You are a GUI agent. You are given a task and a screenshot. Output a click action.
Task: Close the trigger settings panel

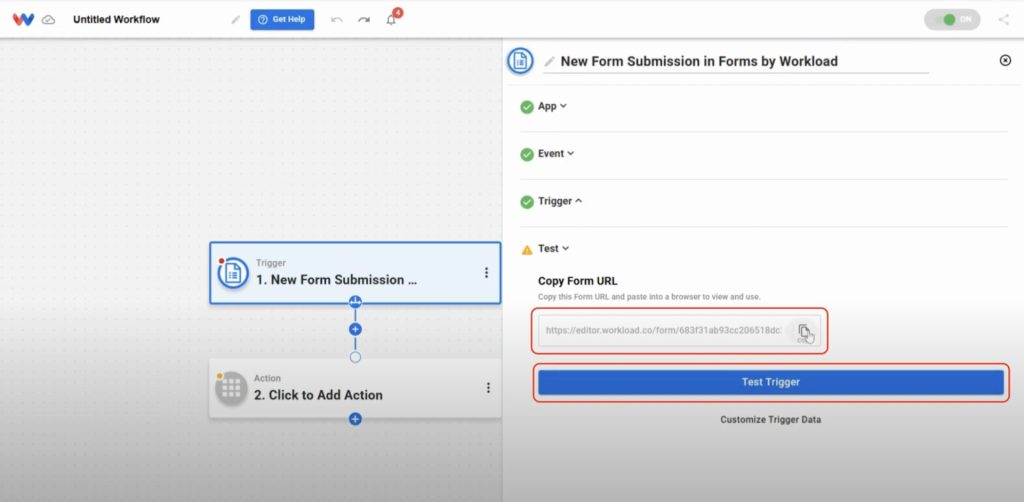point(1005,61)
